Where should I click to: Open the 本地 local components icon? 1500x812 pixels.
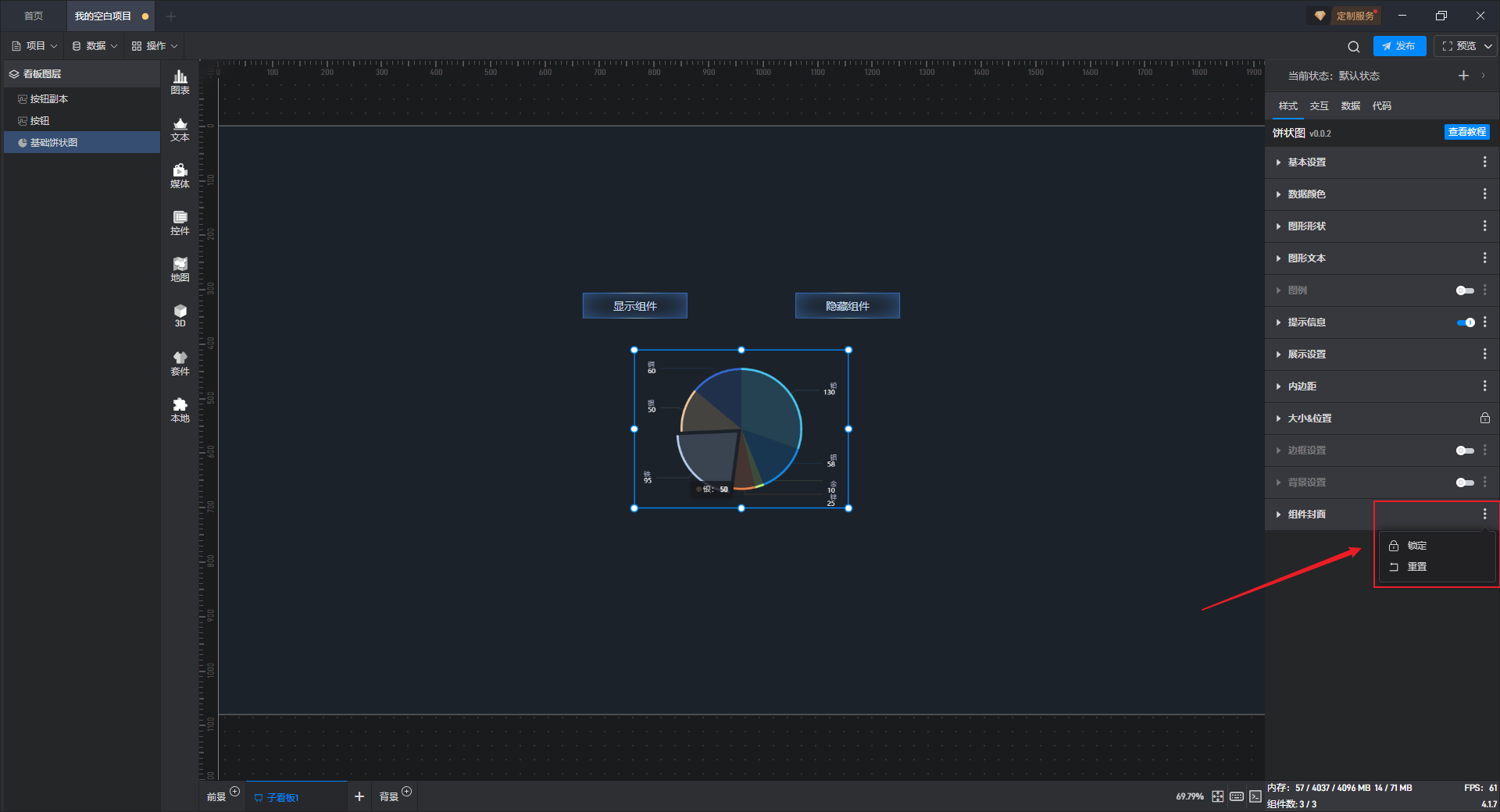pyautogui.click(x=180, y=409)
